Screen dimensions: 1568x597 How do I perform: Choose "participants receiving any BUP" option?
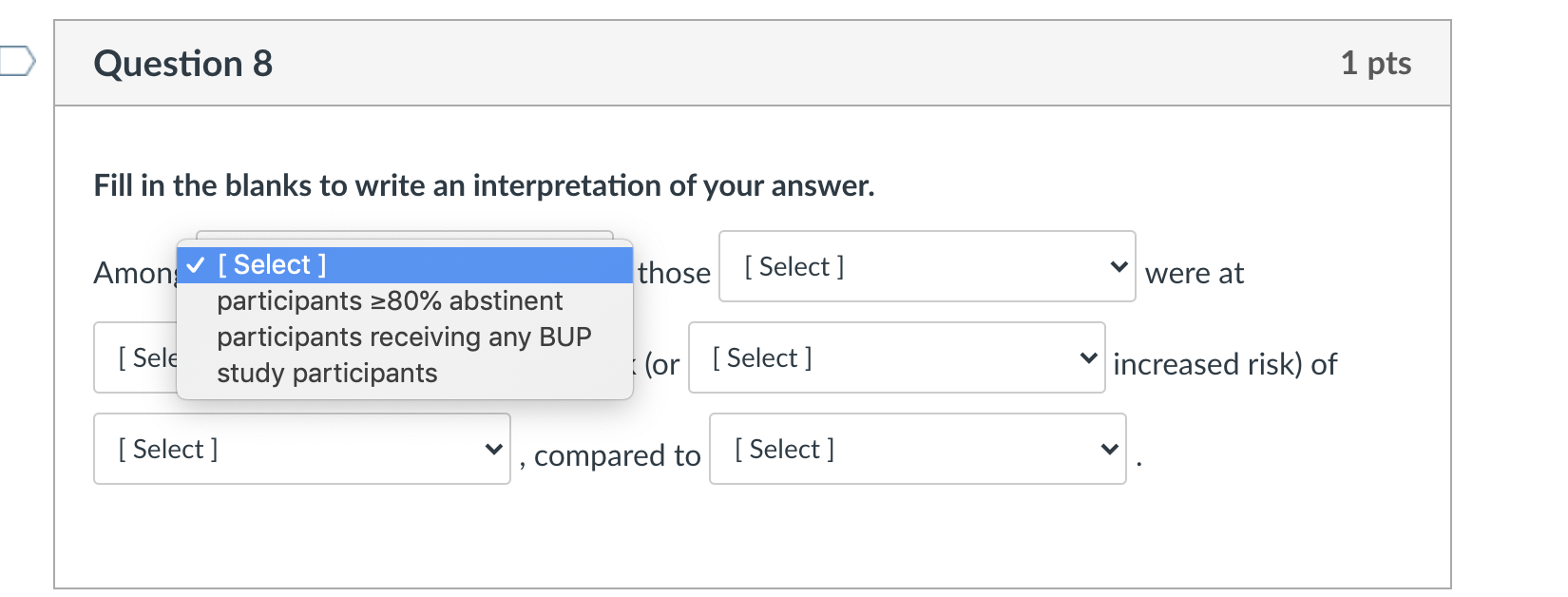404,337
